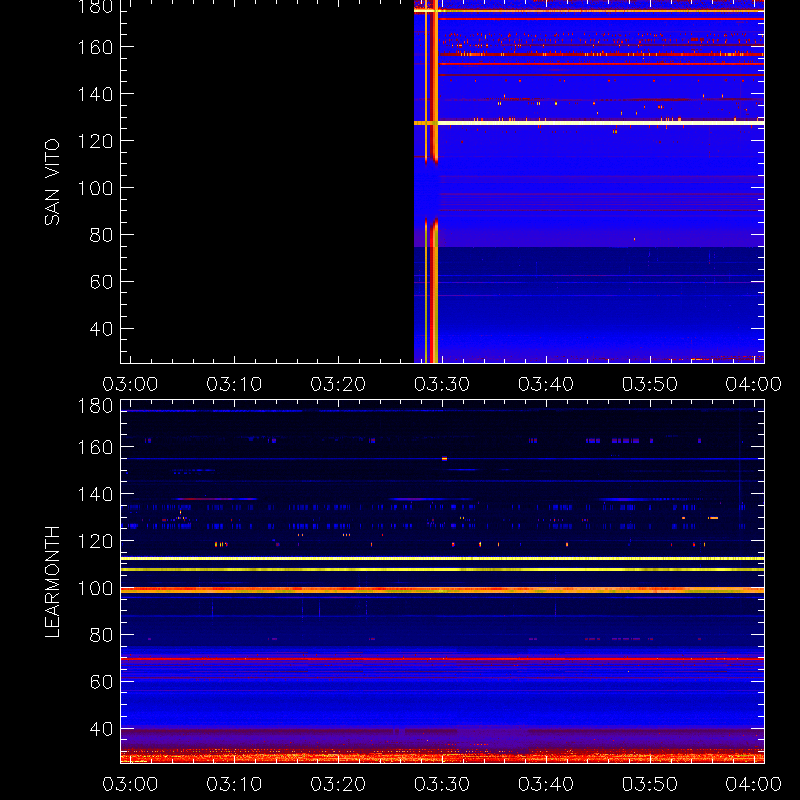Click the 03:00 time label under the Learmonth panel
The image size is (800, 800).
click(130, 784)
